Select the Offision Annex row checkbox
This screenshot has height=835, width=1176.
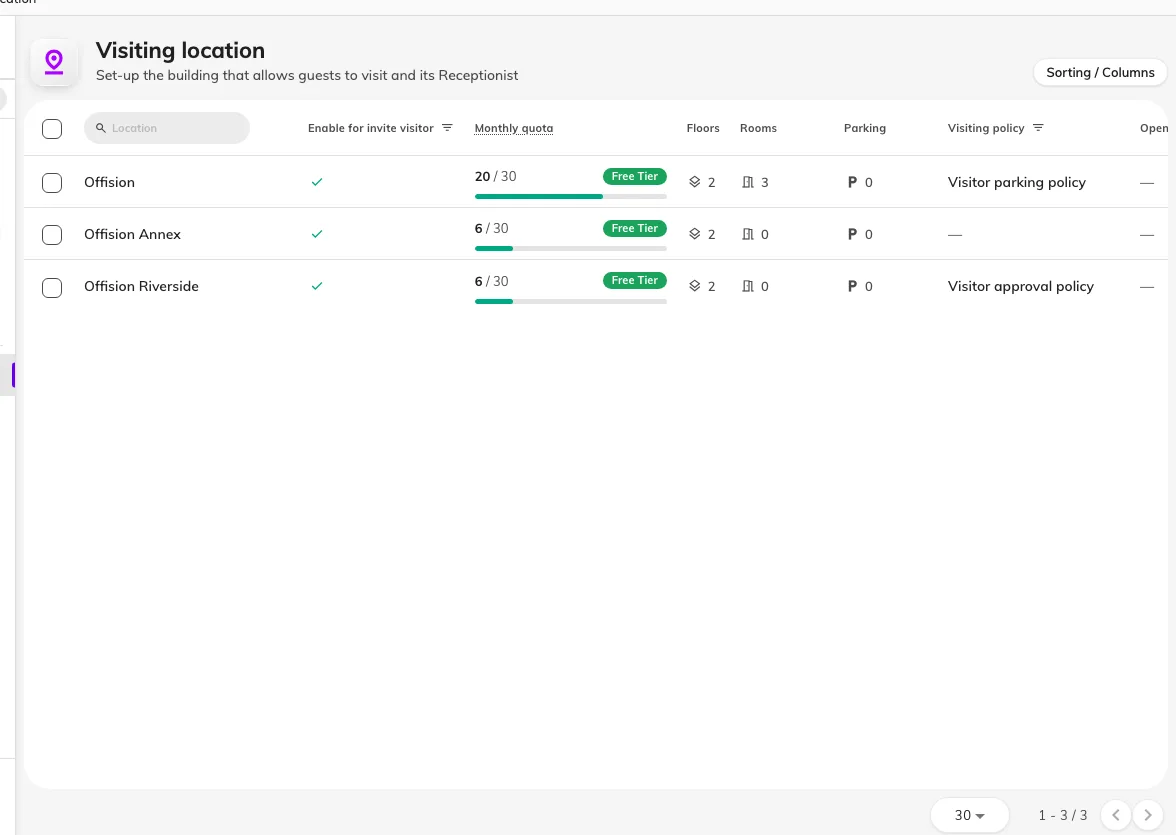(52, 235)
